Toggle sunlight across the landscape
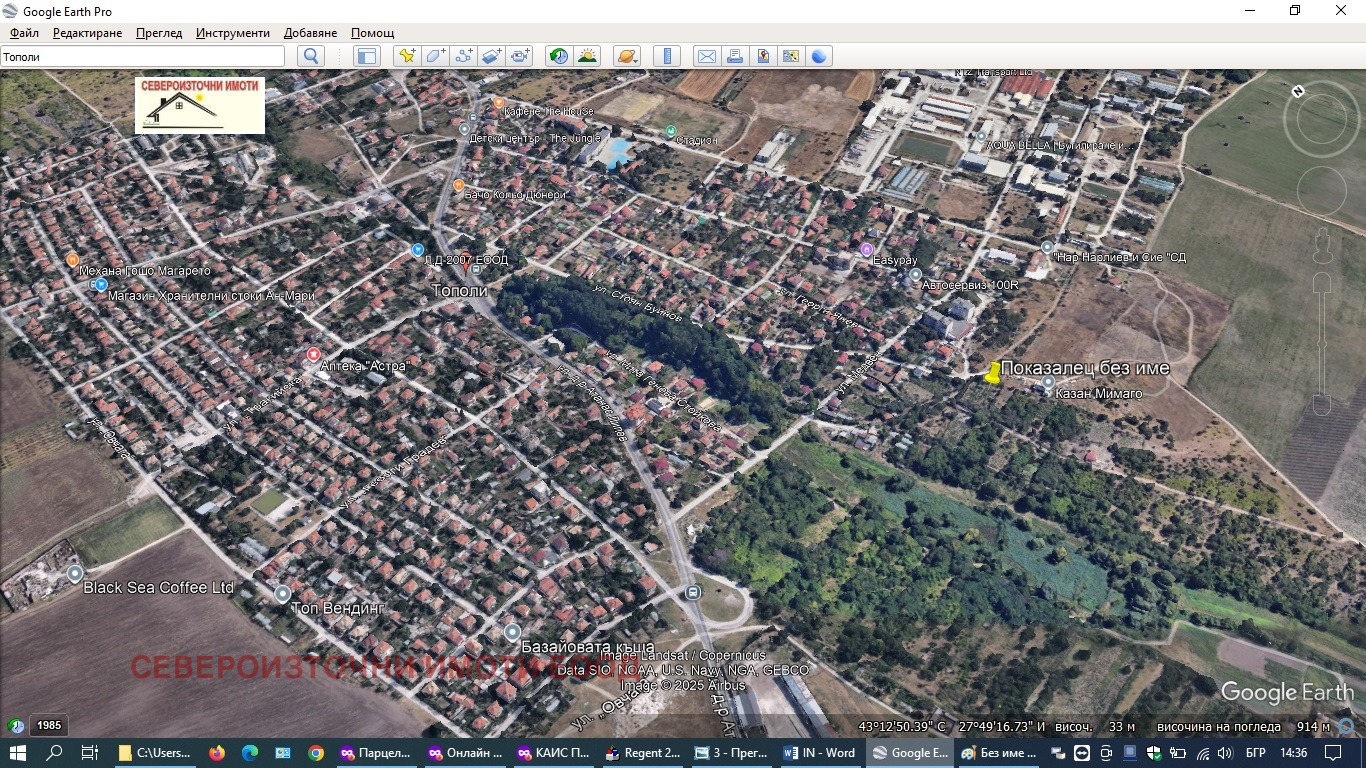The height and width of the screenshot is (768, 1366). (587, 56)
